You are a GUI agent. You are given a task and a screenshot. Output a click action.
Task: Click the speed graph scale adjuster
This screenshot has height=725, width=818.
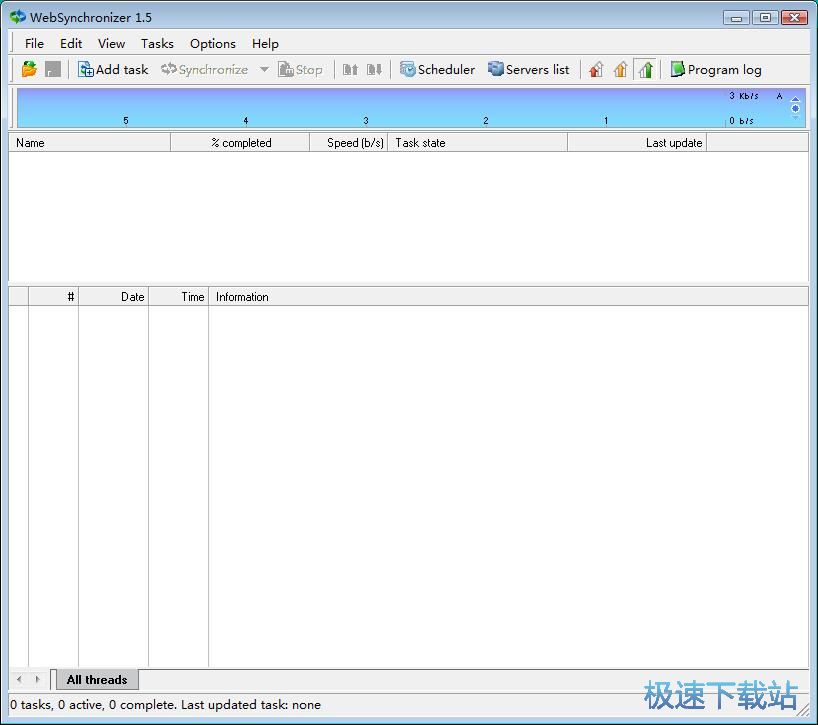pyautogui.click(x=796, y=108)
